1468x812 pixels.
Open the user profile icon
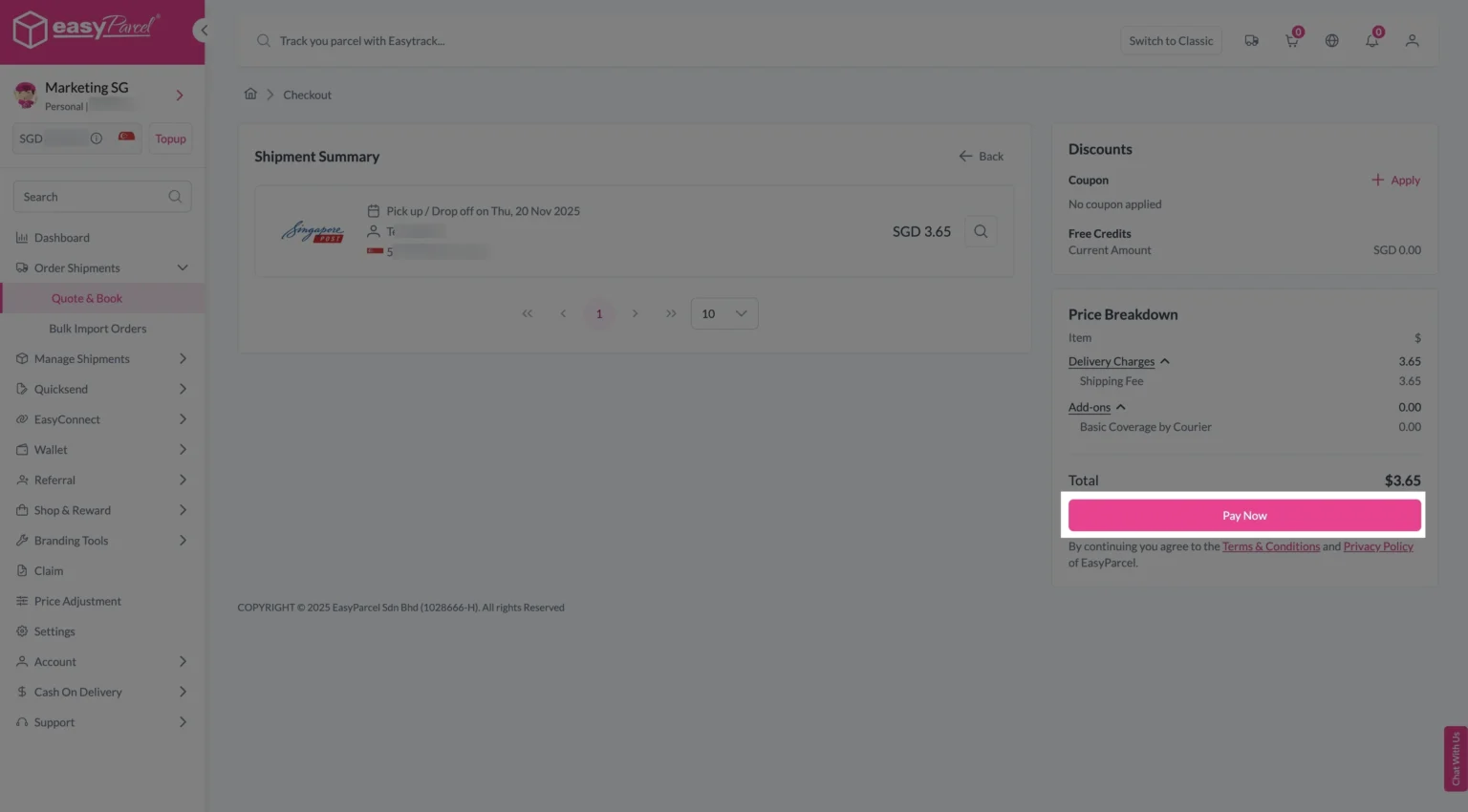tap(1412, 41)
